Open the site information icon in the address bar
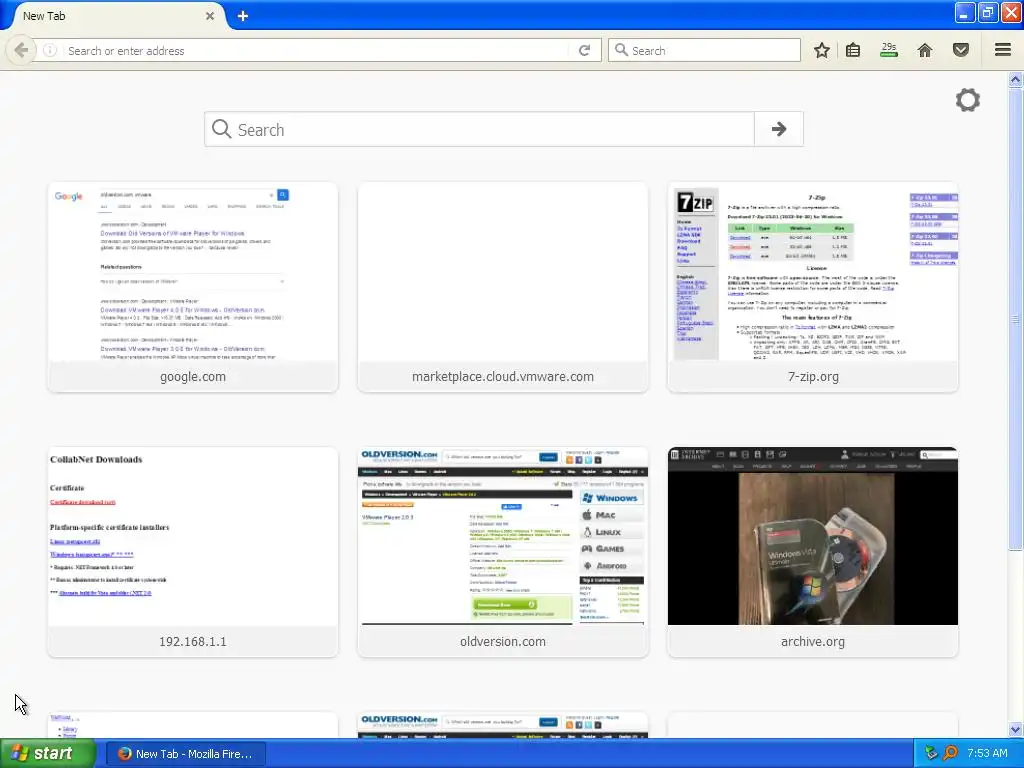 coord(50,50)
